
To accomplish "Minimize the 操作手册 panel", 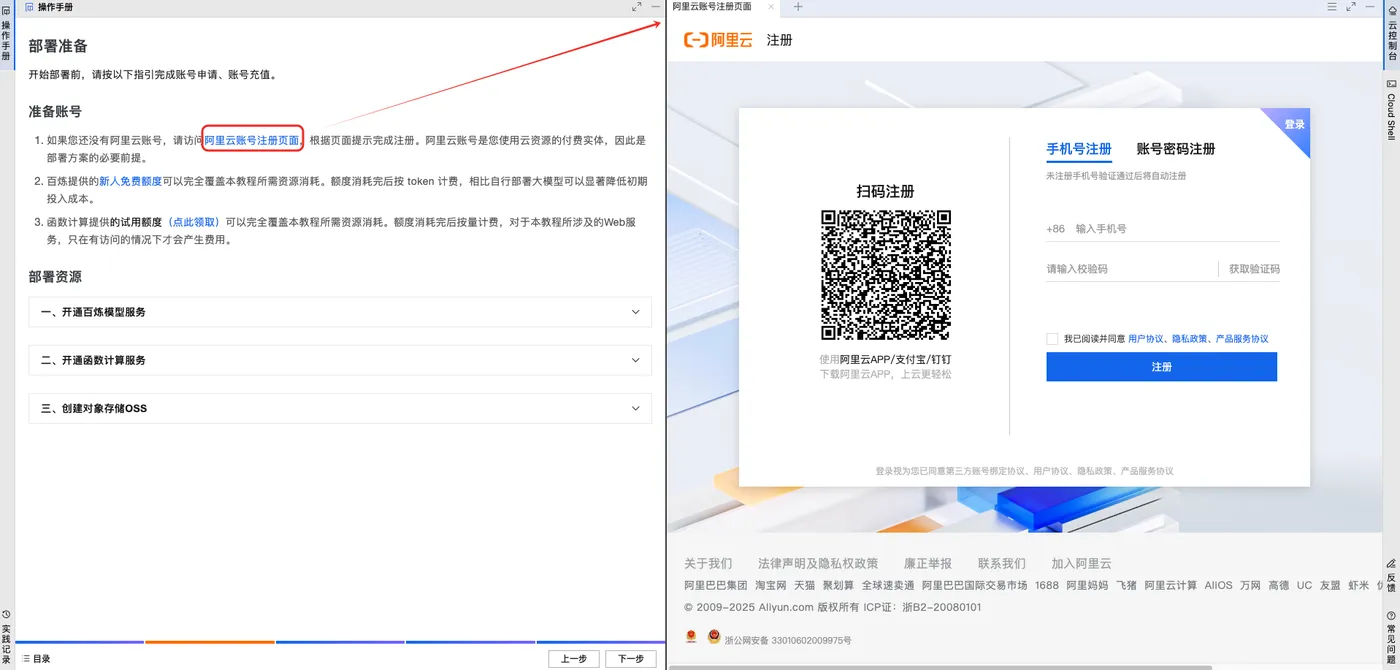I will (x=655, y=7).
